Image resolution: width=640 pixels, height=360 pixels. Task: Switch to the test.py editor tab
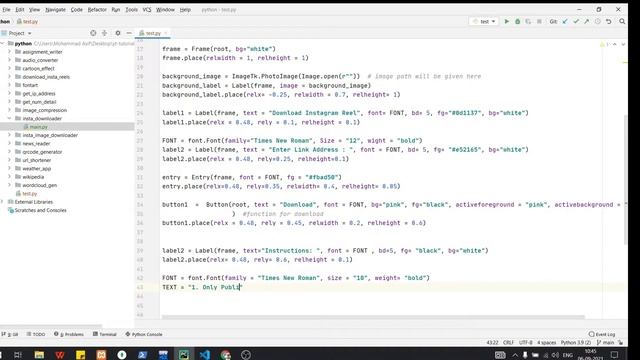153,33
